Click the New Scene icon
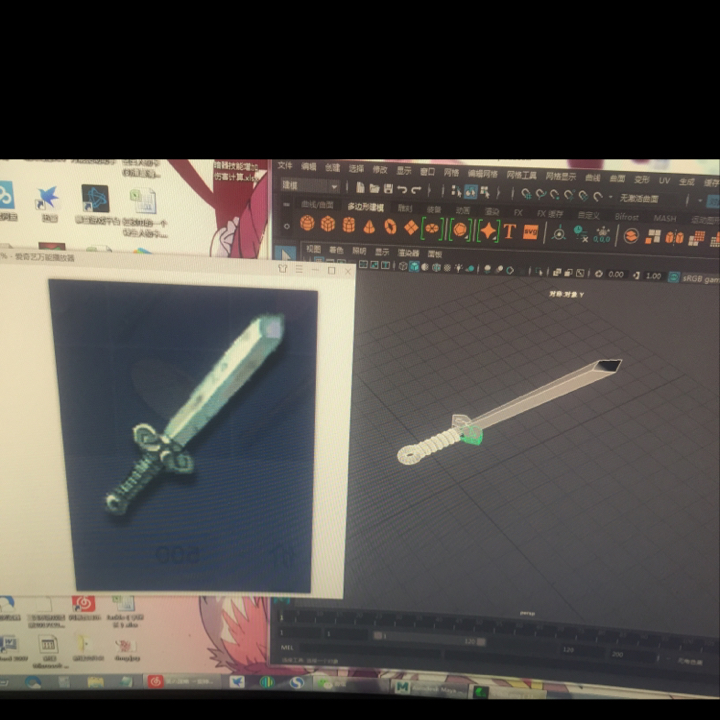Image resolution: width=720 pixels, height=720 pixels. pyautogui.click(x=360, y=188)
